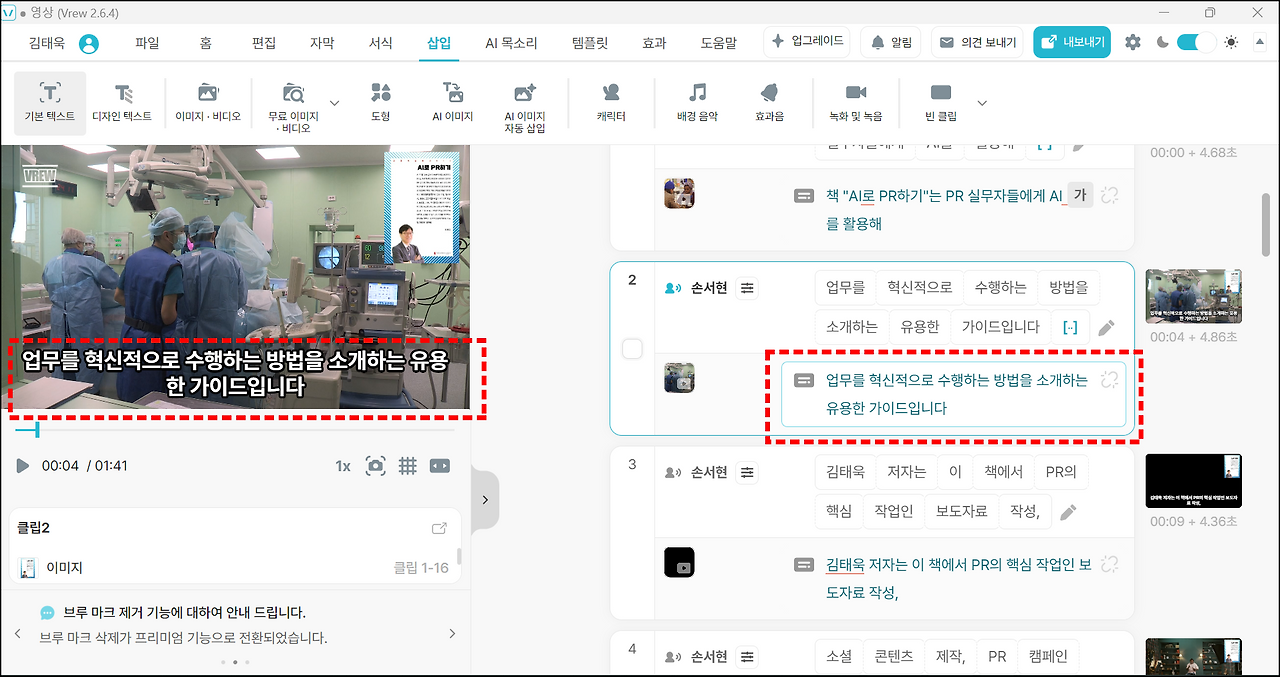This screenshot has width=1280, height=677.
Task: Click the 업그레이드 button
Action: pyautogui.click(x=807, y=42)
